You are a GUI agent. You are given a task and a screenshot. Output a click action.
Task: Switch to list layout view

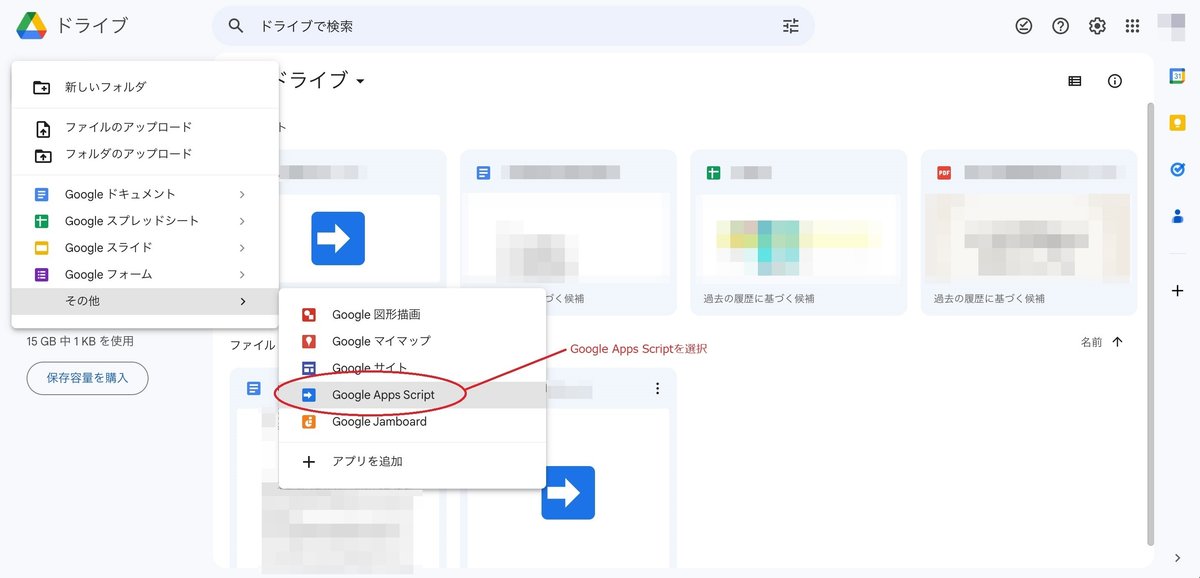1075,81
